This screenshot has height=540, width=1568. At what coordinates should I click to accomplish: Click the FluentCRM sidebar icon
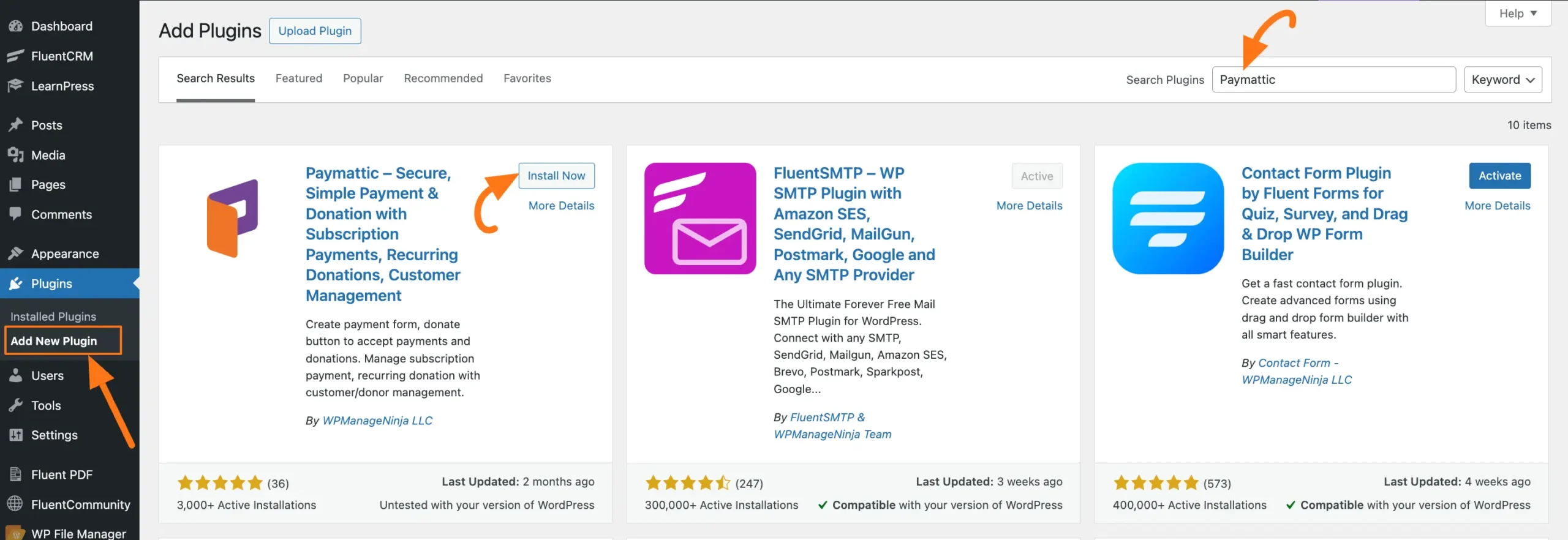pos(15,56)
